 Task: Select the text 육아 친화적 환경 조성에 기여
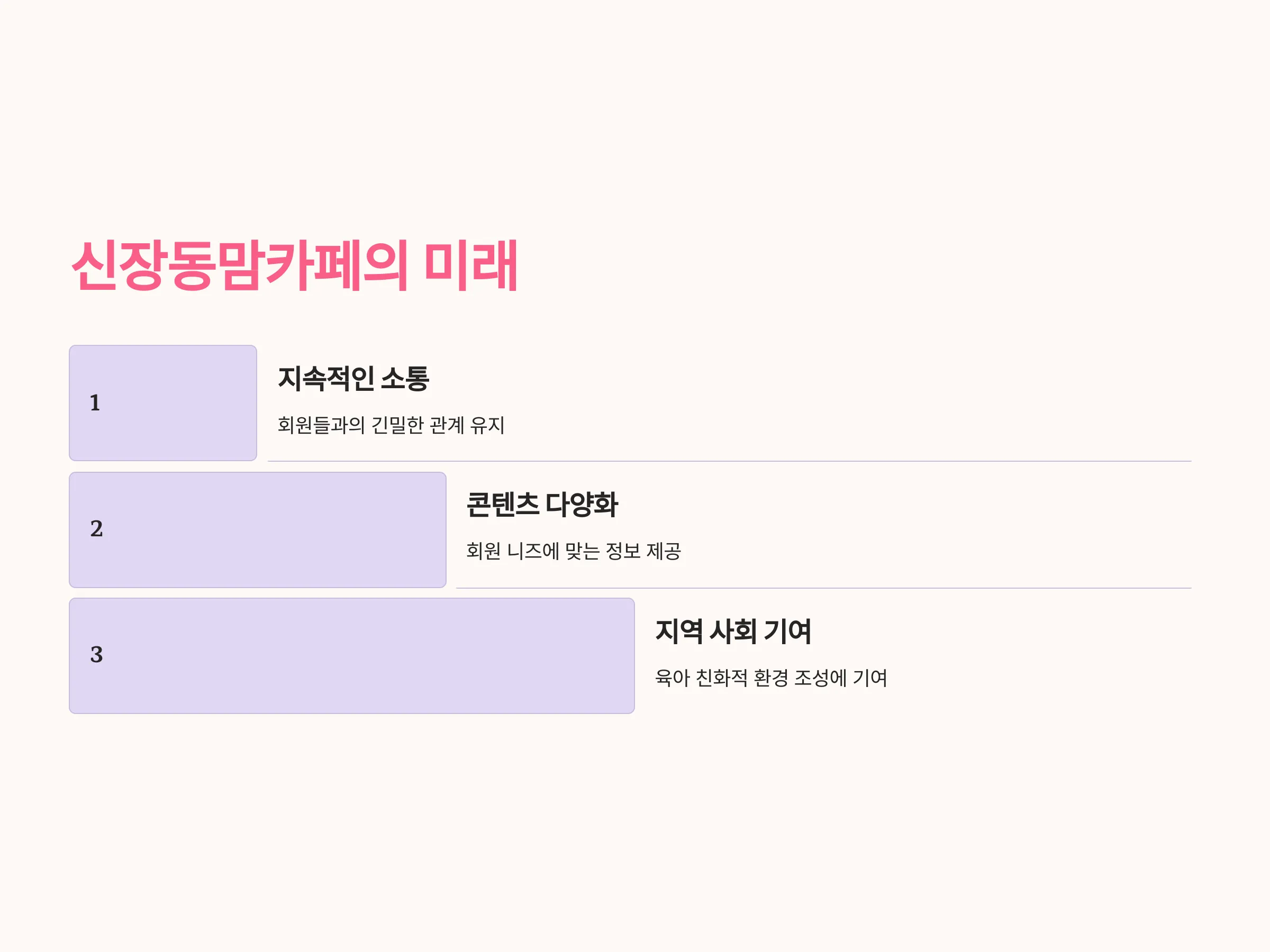771,678
